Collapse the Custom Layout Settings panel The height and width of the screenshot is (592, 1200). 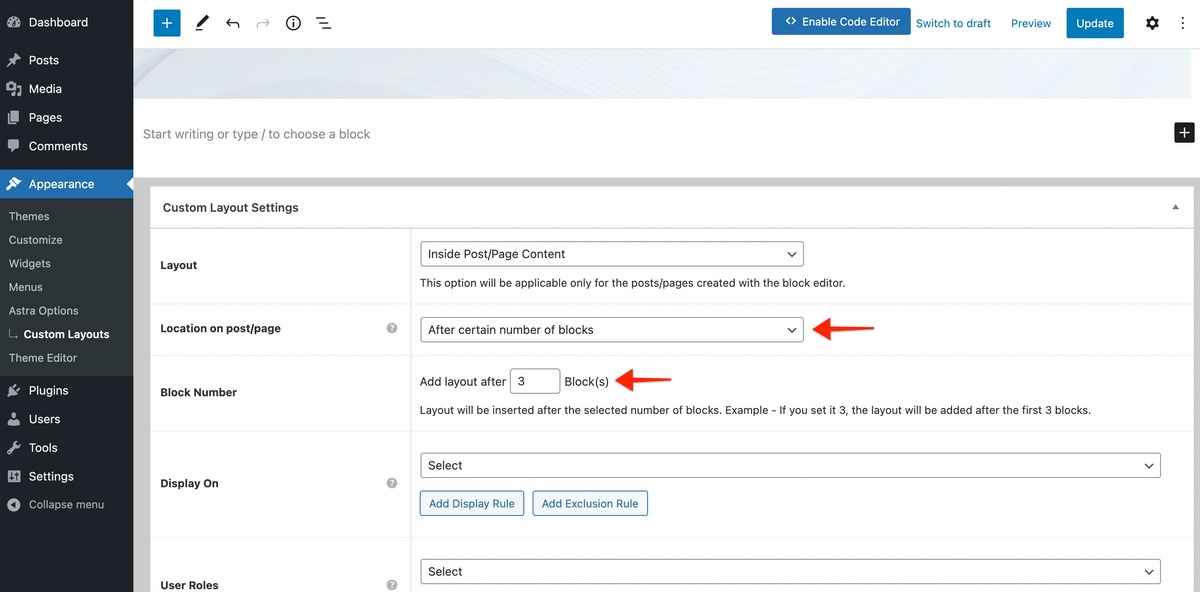click(x=1175, y=207)
